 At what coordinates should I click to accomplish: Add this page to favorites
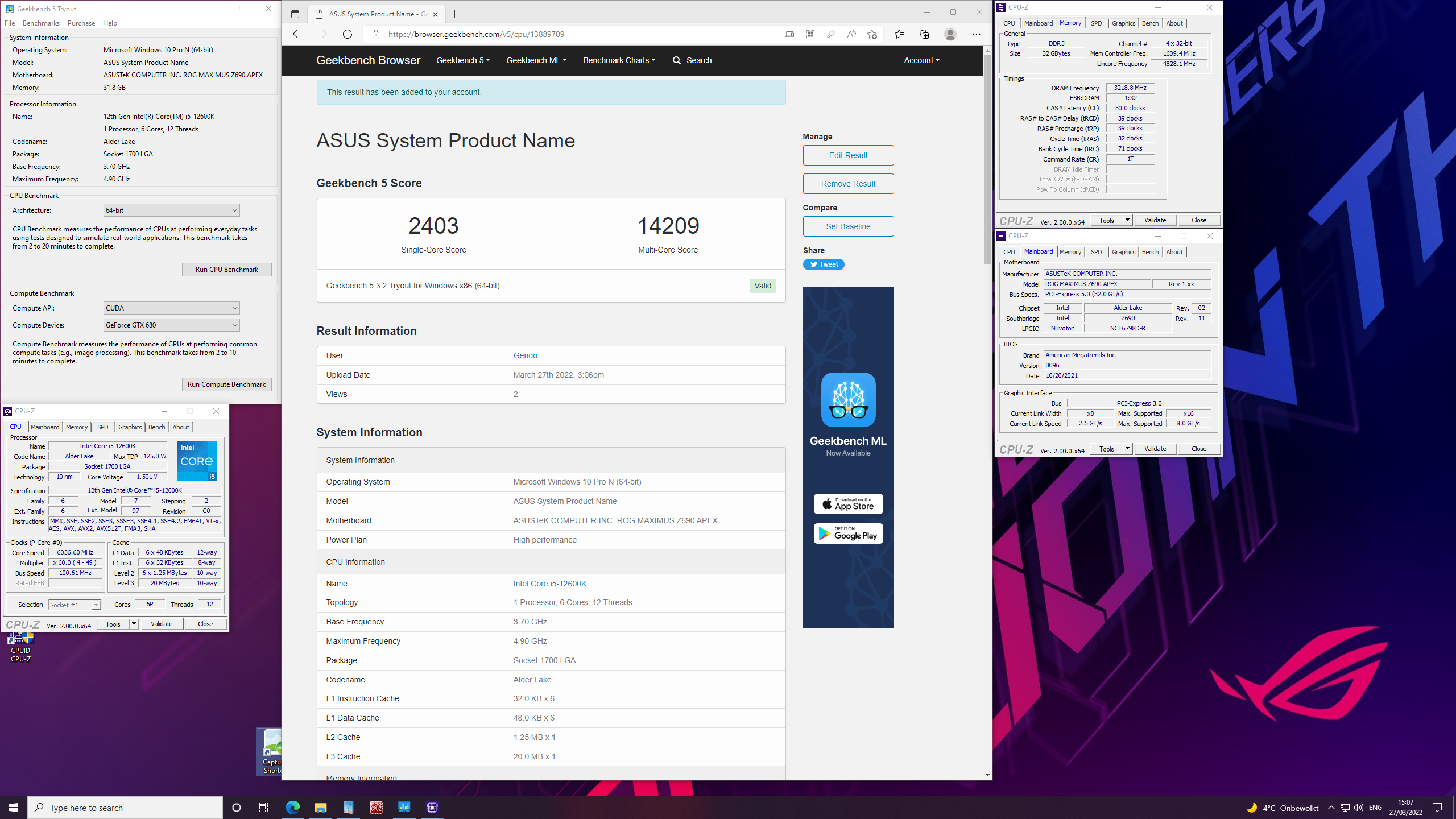[872, 34]
